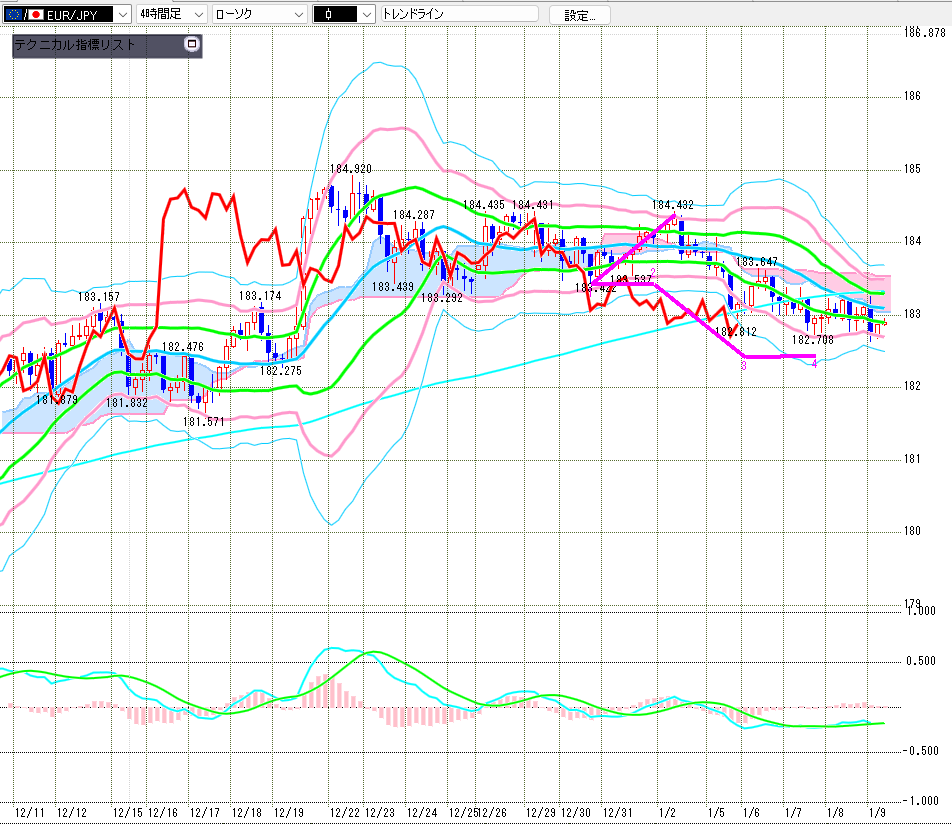Click the Japan flag icon
Screen dimensions: 952x824
tap(37, 14)
